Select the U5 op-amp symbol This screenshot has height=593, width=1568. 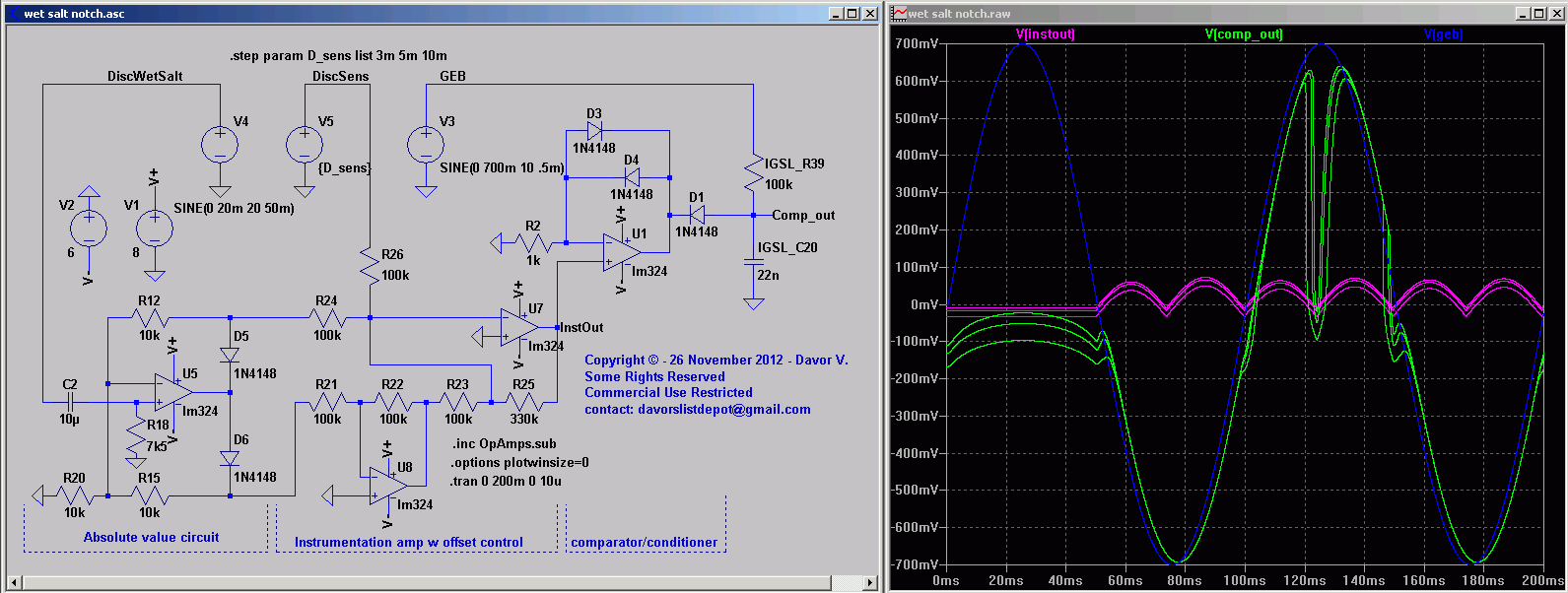(x=172, y=392)
